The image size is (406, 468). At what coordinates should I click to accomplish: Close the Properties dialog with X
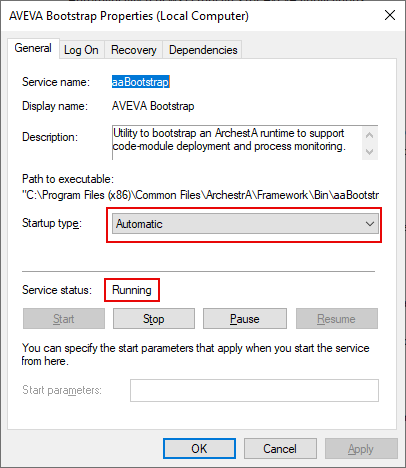click(390, 15)
